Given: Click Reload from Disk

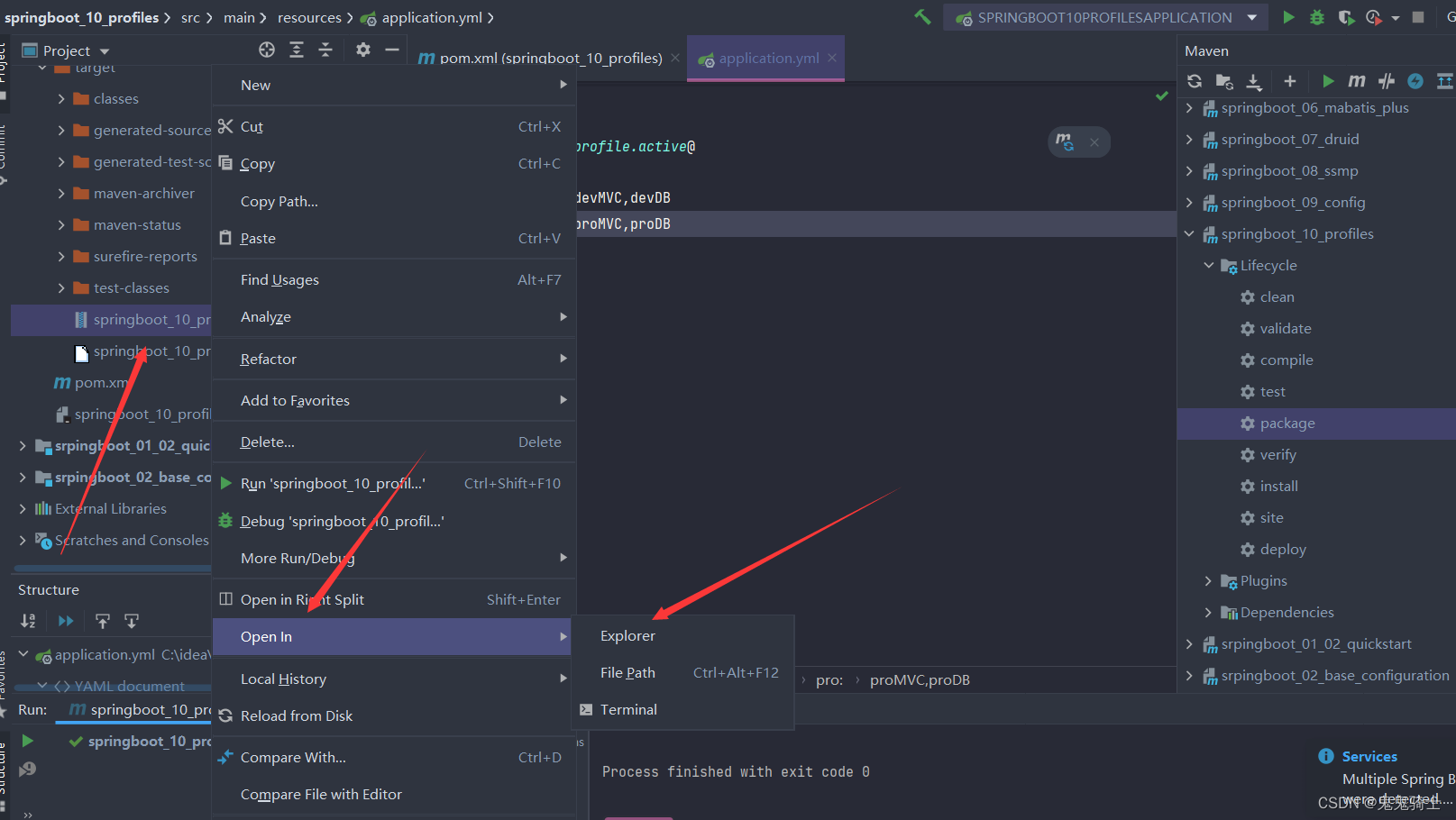Looking at the screenshot, I should (394, 715).
